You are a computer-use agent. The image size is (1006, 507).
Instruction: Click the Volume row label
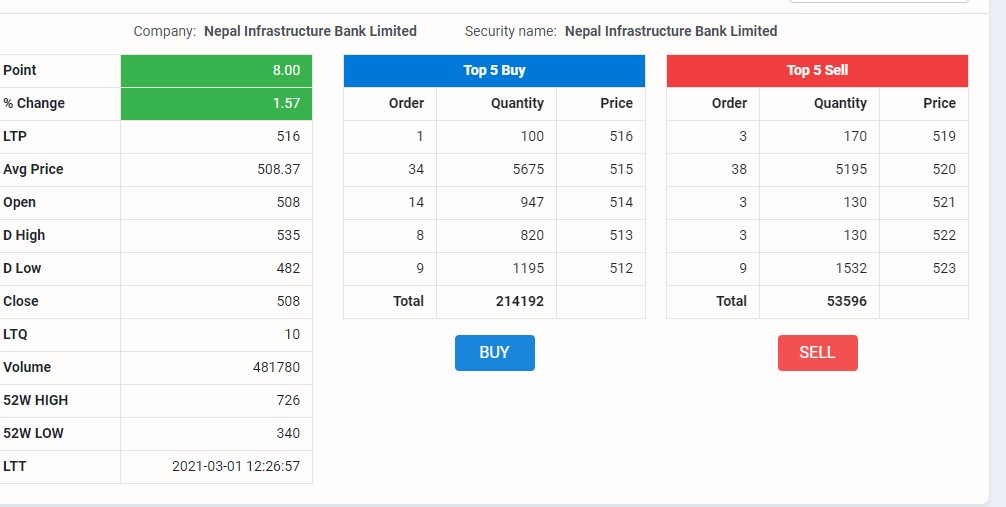[x=27, y=367]
